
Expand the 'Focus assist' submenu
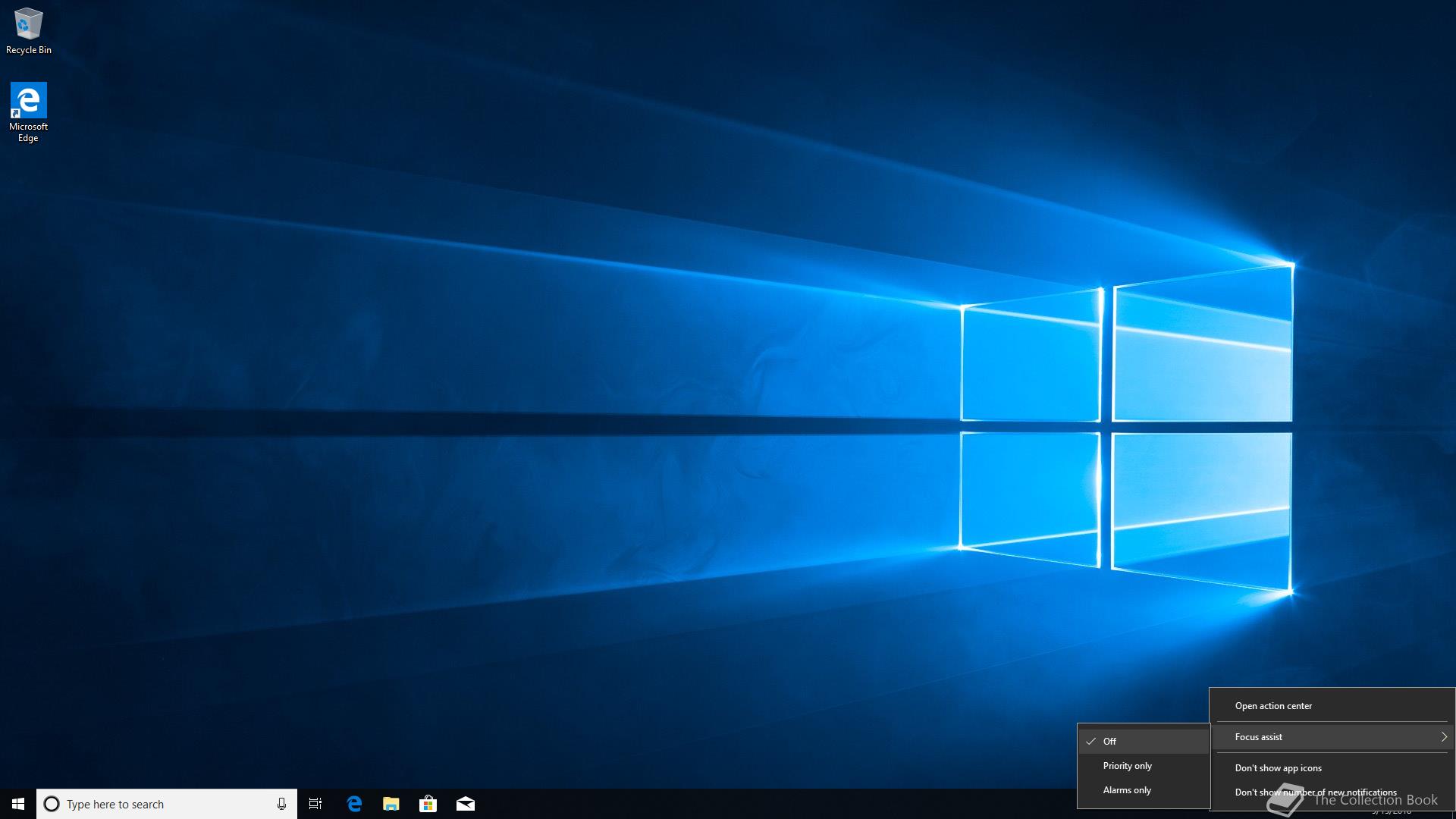tap(1332, 737)
